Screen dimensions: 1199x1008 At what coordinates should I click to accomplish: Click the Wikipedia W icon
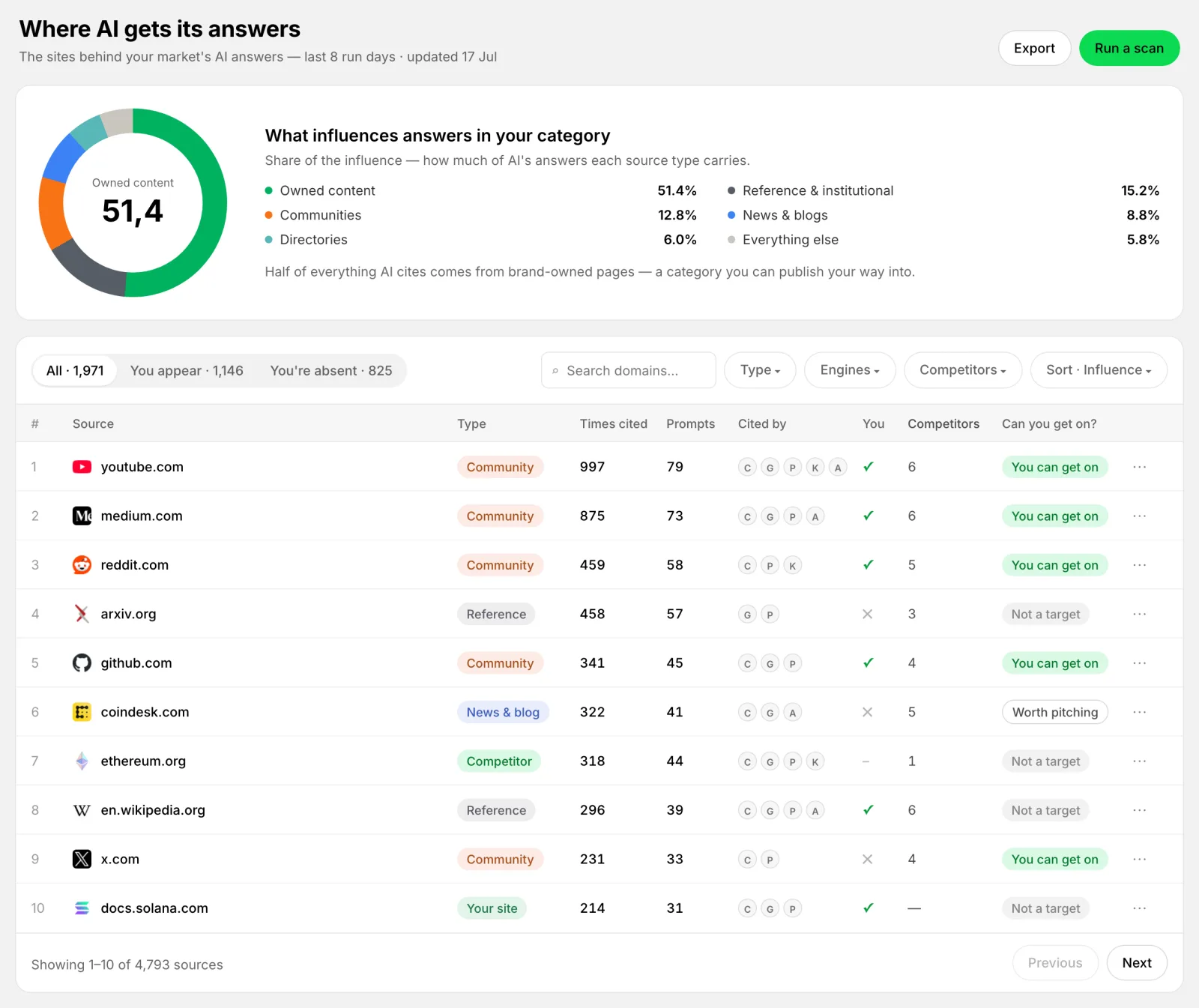tap(82, 810)
